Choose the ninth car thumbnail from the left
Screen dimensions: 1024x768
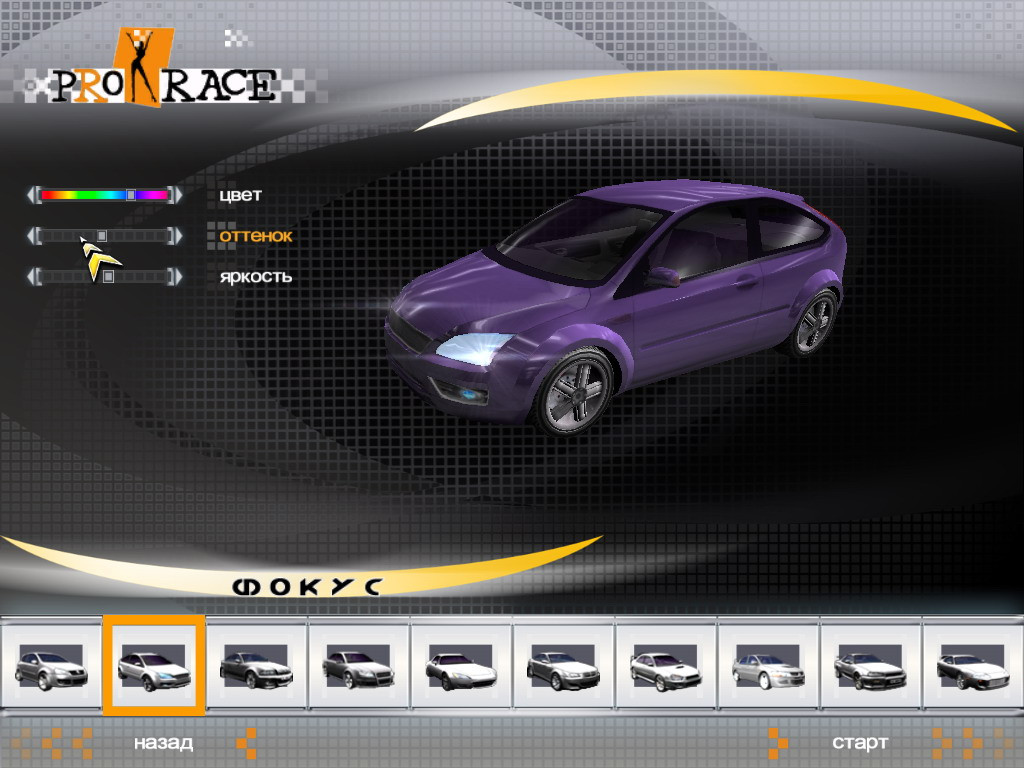[x=870, y=665]
